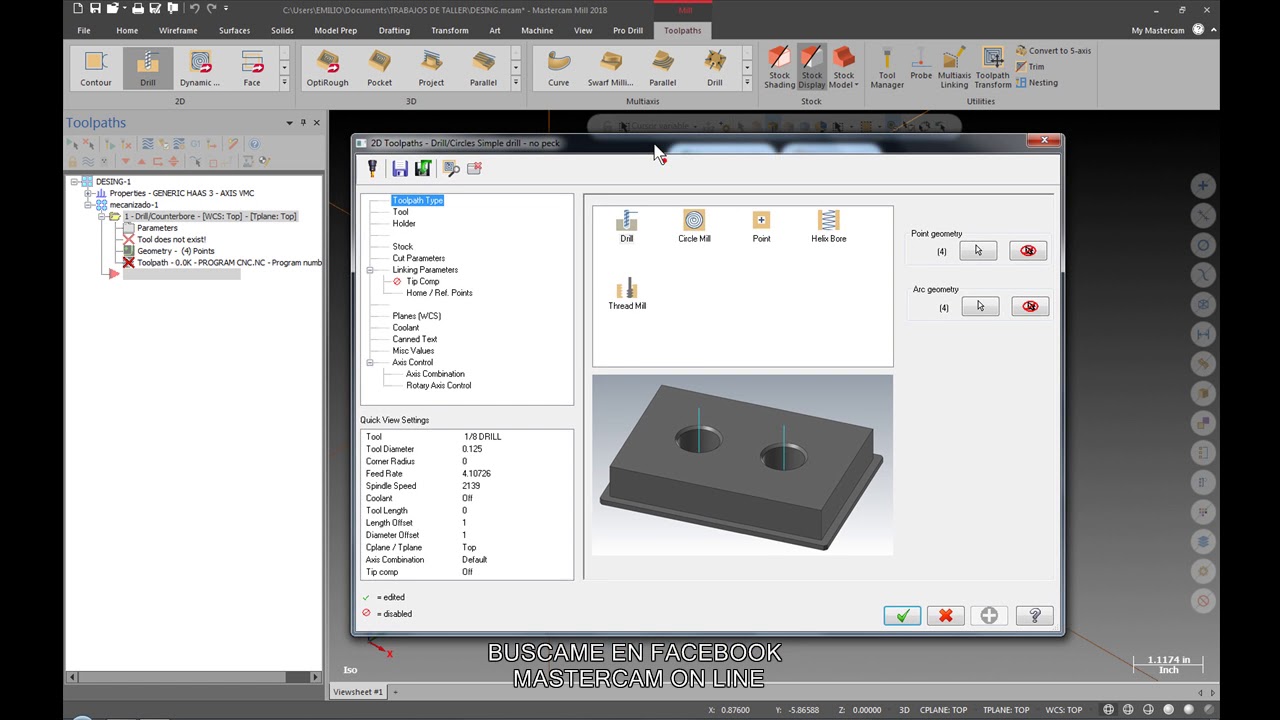The width and height of the screenshot is (1280, 720).
Task: Expand the Properties - GENERIC HAAS node
Action: pos(88,193)
